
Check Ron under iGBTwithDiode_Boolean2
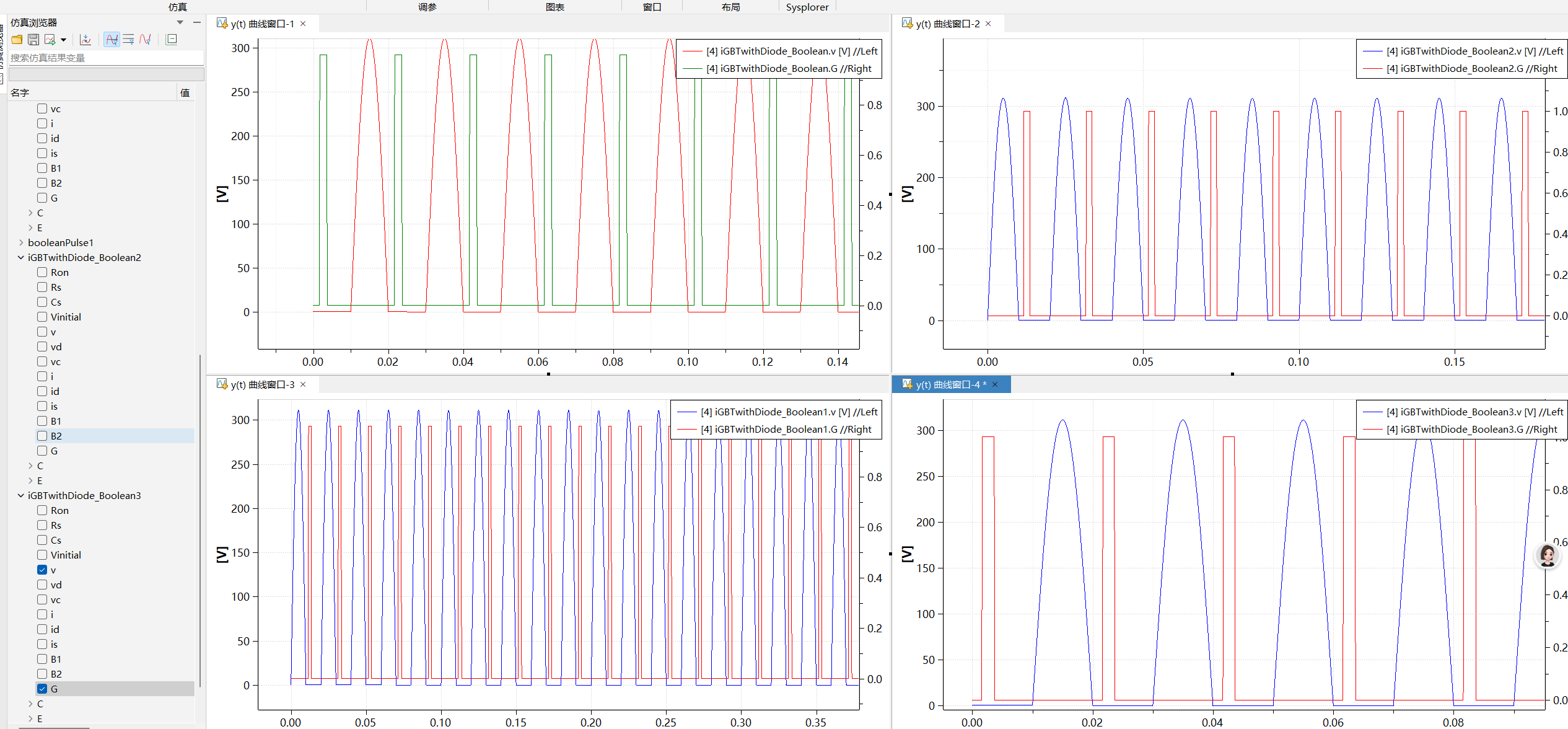[42, 272]
